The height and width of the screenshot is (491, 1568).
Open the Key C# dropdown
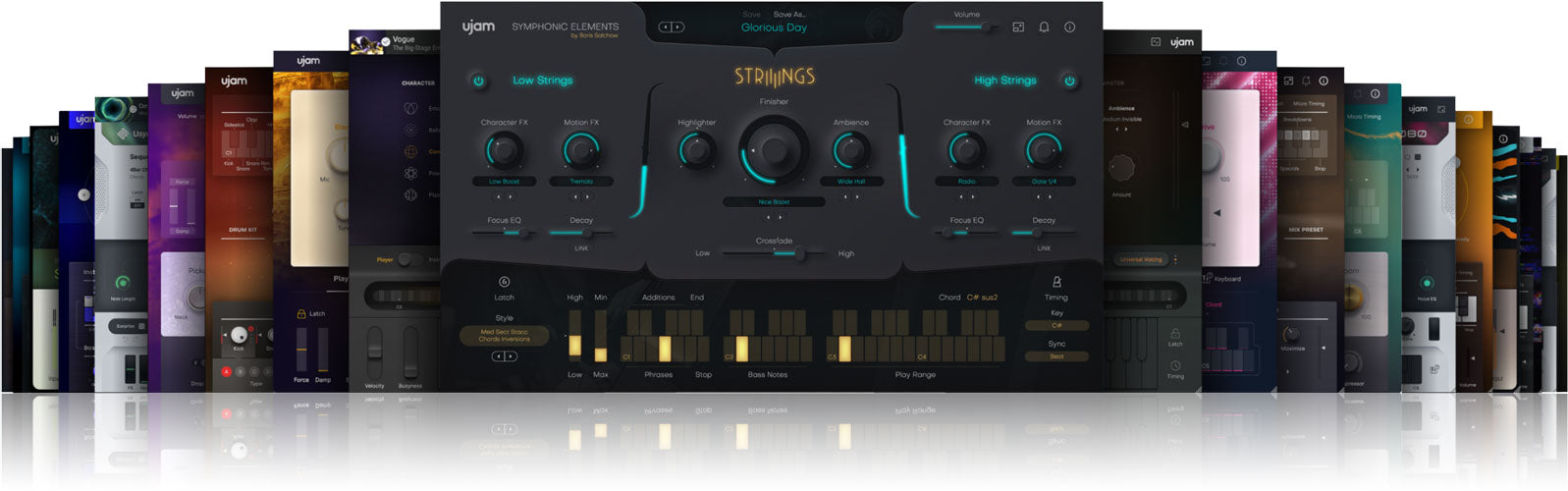click(1056, 325)
